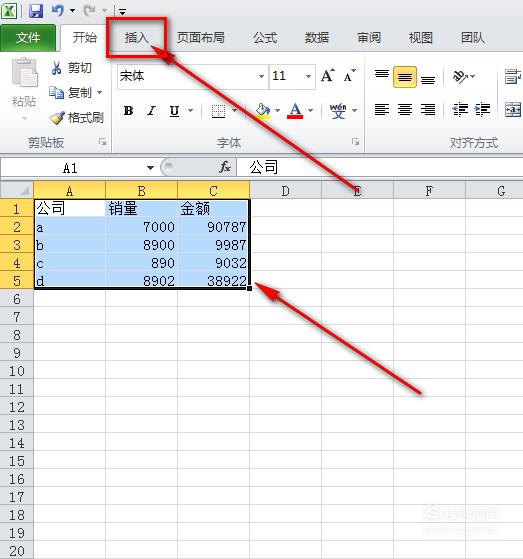Toggle the highlighted middle vertical alignment

click(405, 76)
